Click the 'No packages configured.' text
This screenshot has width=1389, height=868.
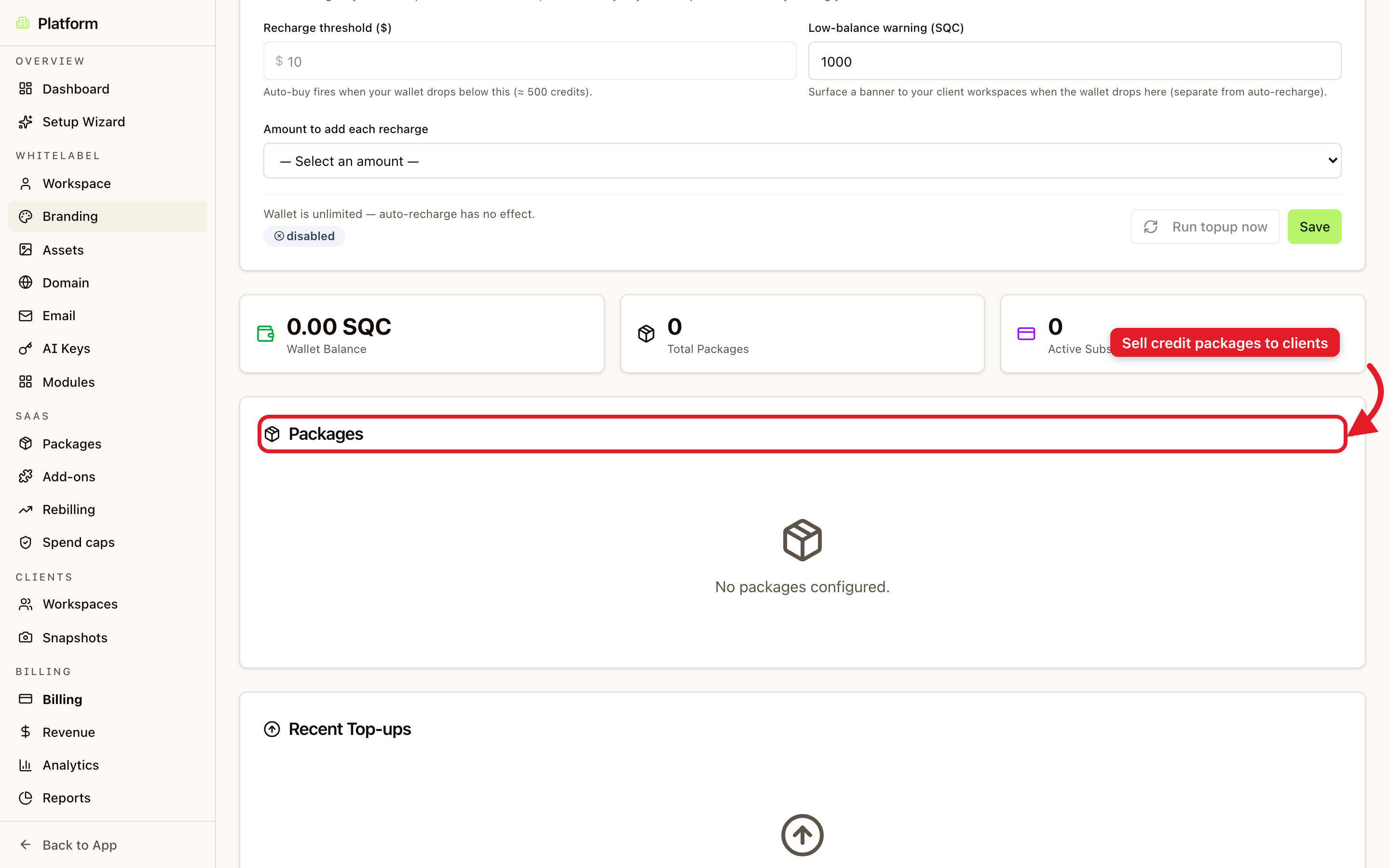pyautogui.click(x=802, y=587)
